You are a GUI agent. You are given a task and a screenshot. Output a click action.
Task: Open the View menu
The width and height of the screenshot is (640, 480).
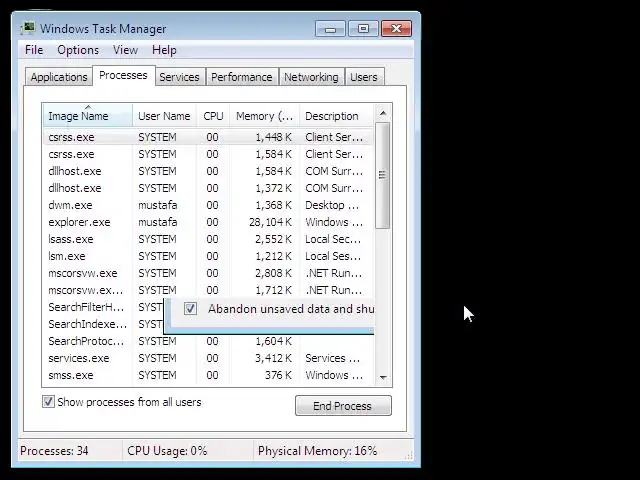click(125, 50)
